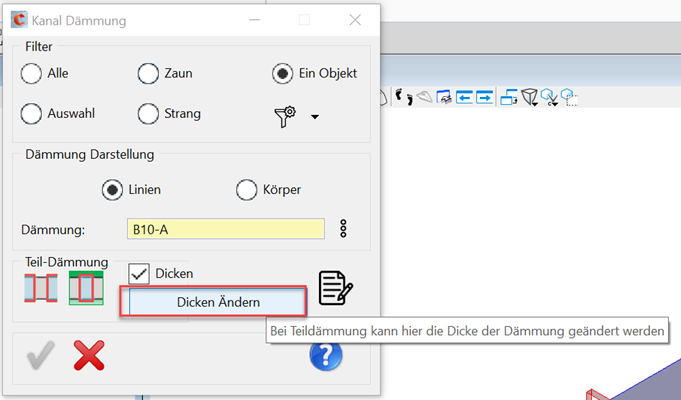The height and width of the screenshot is (400, 681).
Task: Click the Dicken Ändern button
Action: (x=218, y=302)
